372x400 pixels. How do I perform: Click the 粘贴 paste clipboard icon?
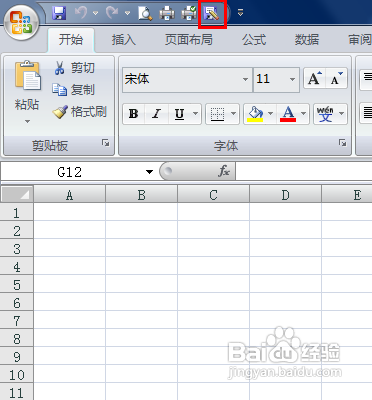(27, 76)
